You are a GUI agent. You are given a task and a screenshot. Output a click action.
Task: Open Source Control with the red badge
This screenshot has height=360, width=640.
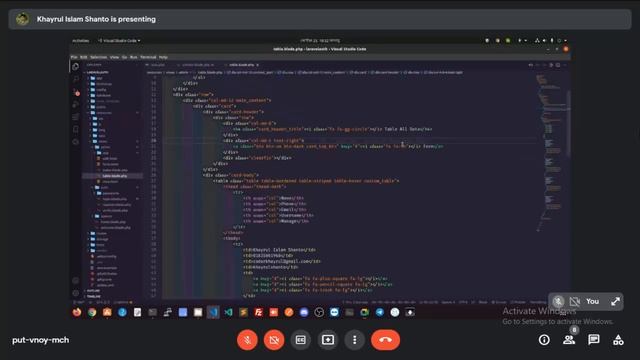point(76,92)
